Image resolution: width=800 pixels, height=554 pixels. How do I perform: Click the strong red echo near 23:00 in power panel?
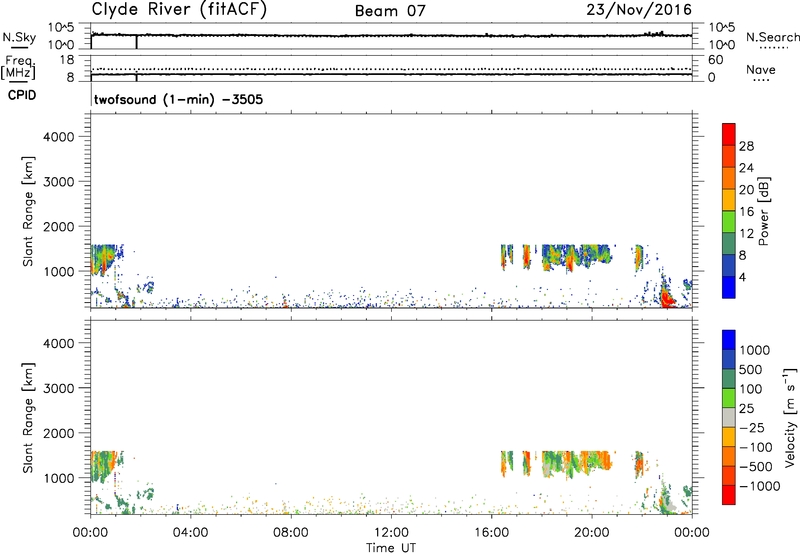pos(666,298)
